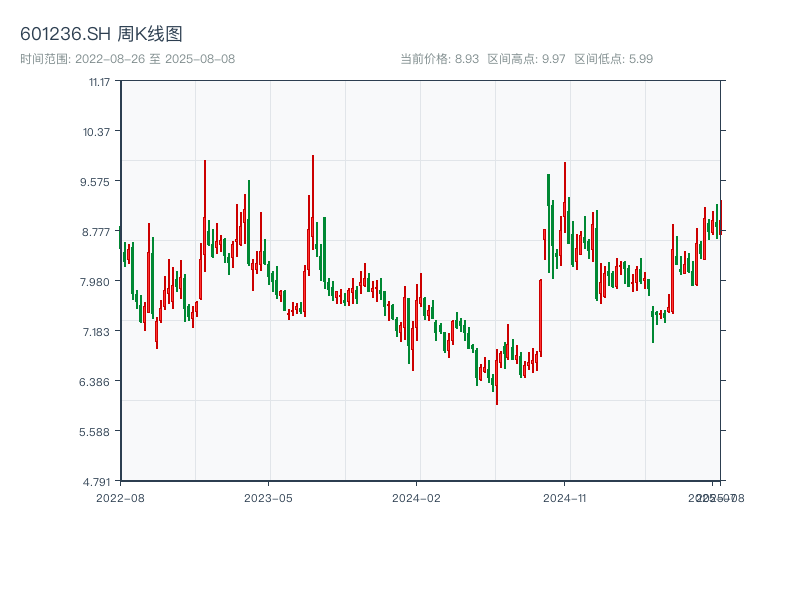The width and height of the screenshot is (800, 600).
Task: Click the 2024-02 x-axis date label
Action: [x=416, y=497]
